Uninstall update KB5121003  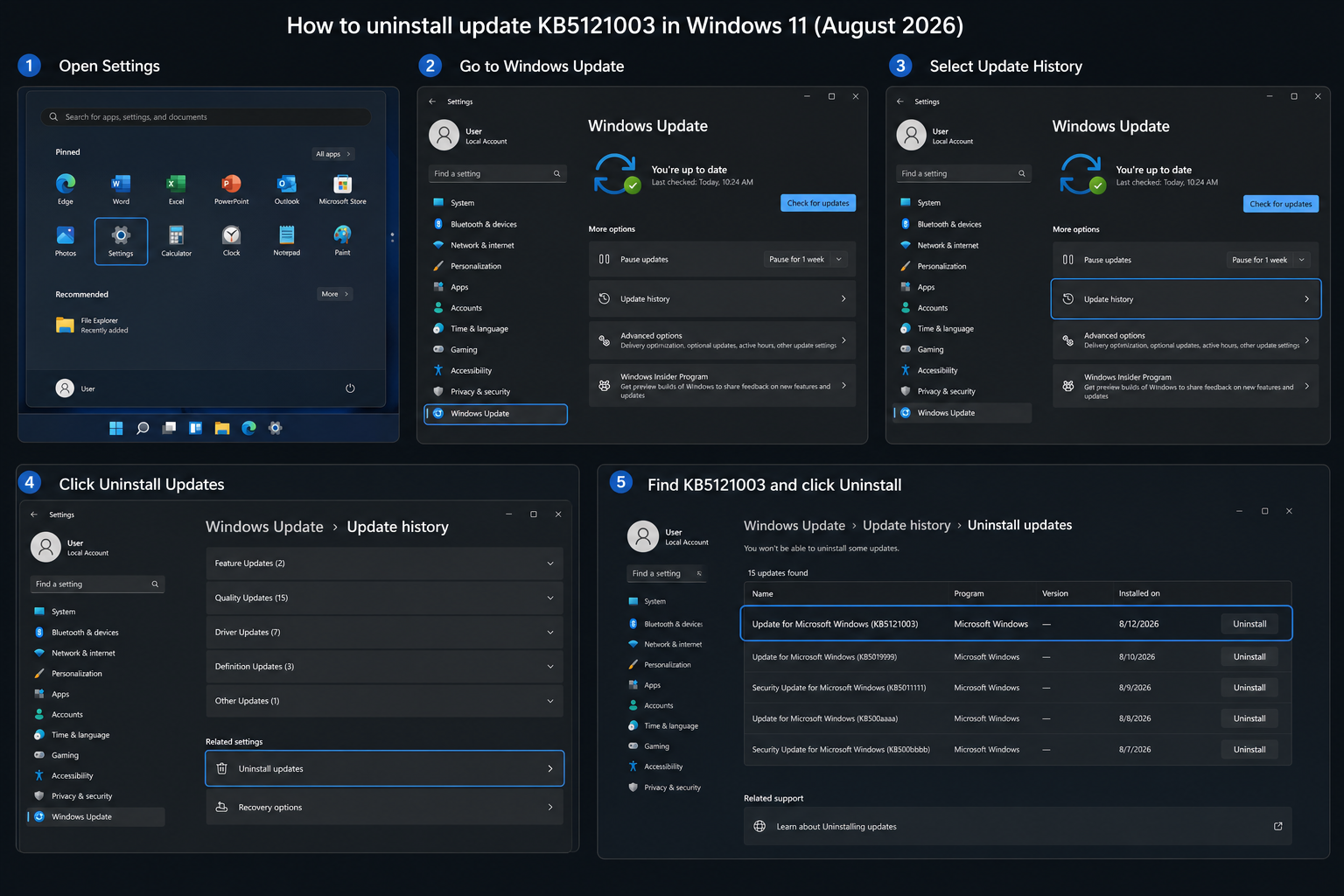[x=1249, y=624]
